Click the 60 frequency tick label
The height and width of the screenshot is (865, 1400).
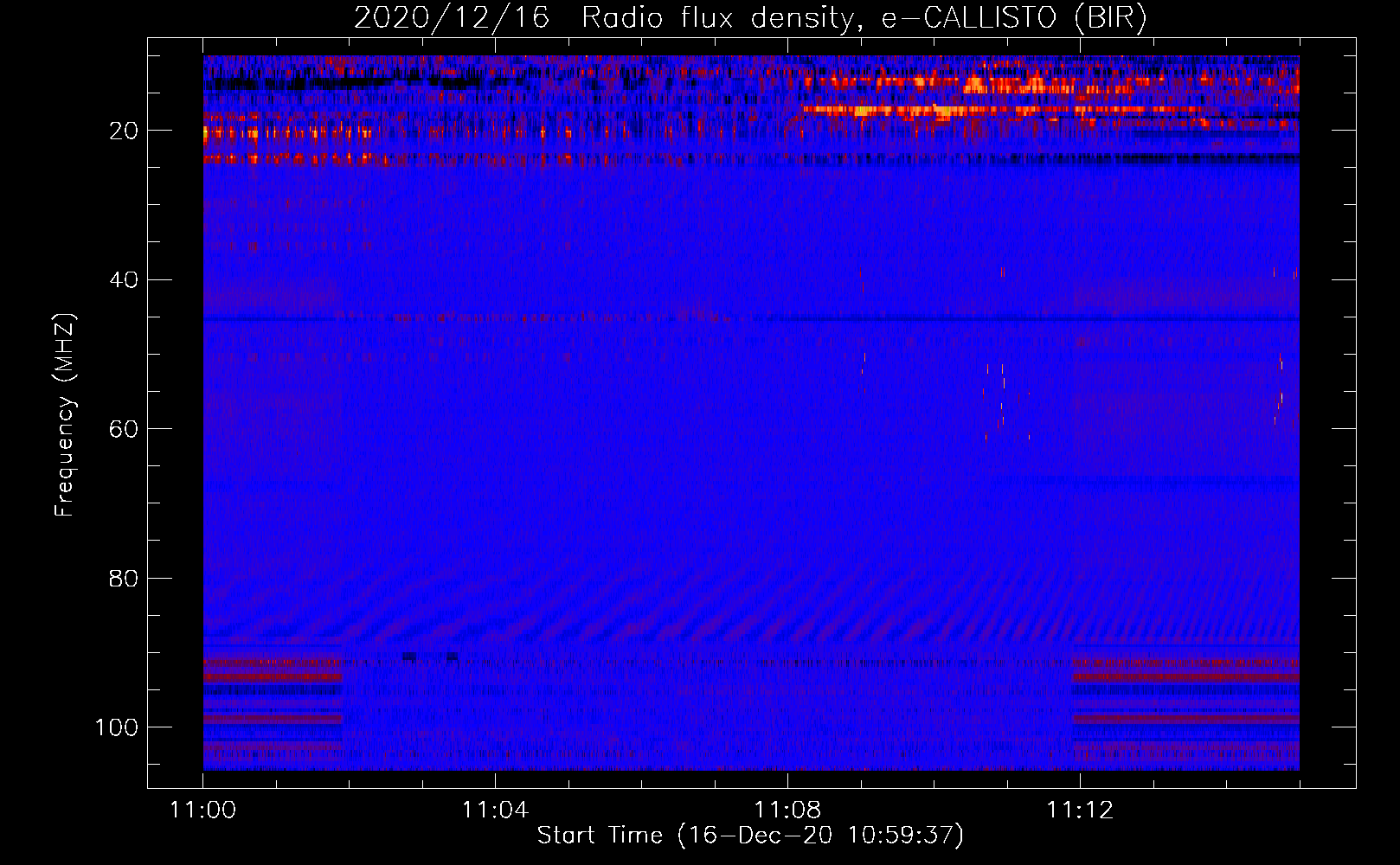pos(124,429)
